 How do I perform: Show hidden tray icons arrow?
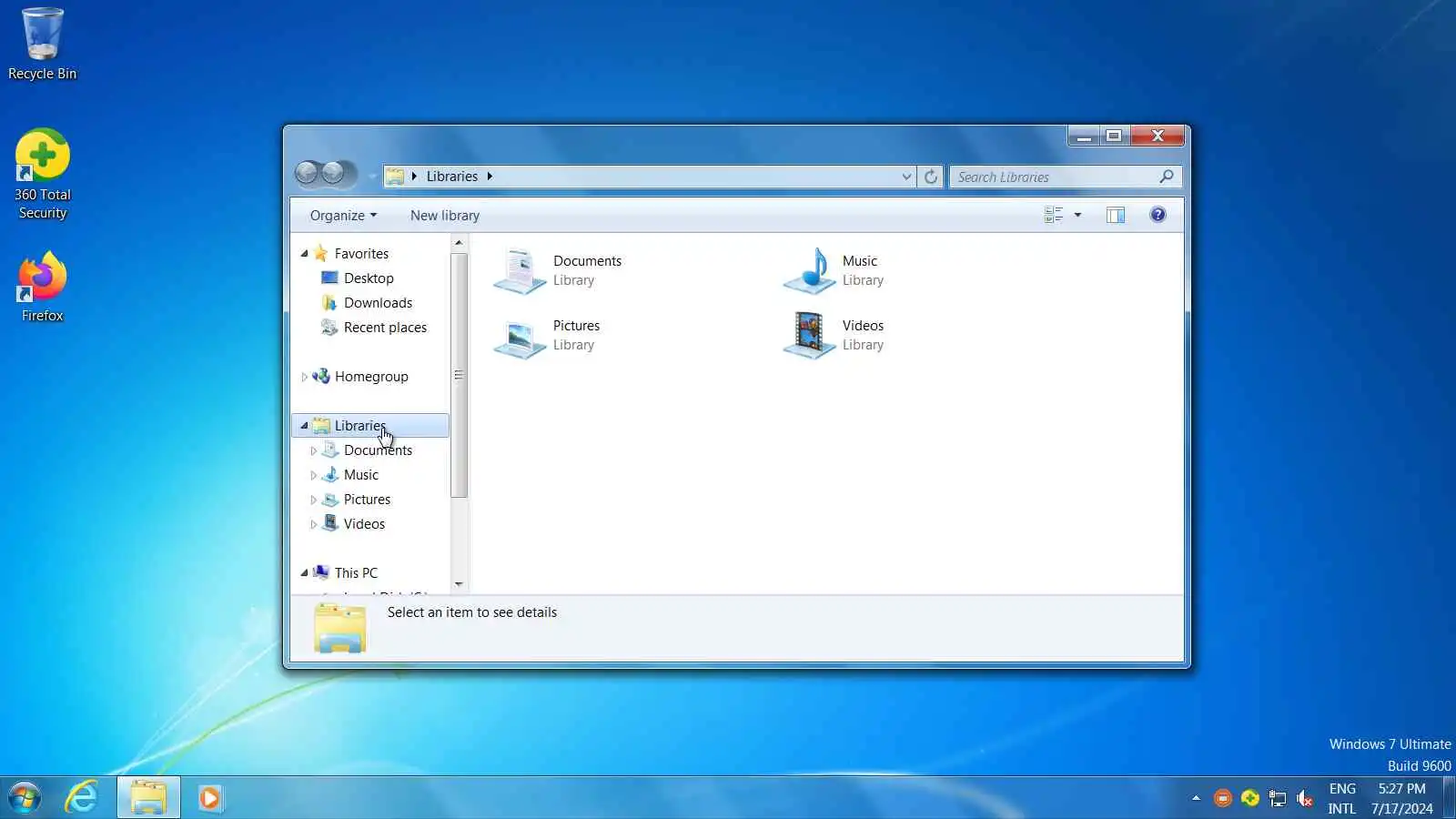coord(1196,799)
